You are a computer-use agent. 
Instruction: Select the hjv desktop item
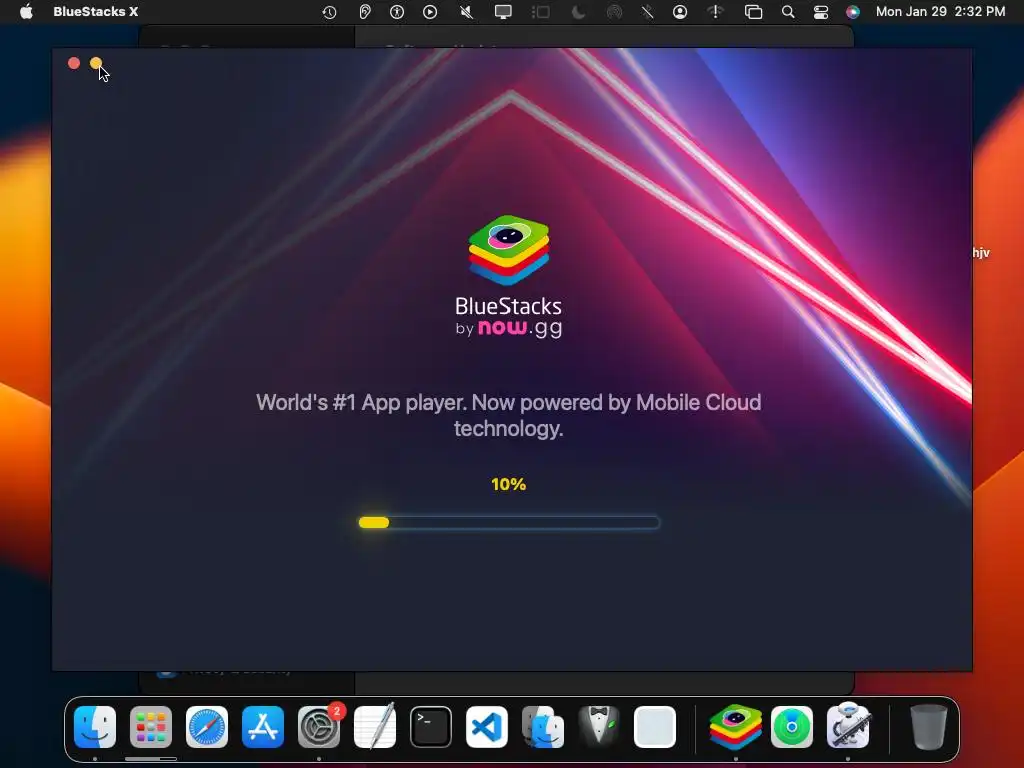(x=981, y=253)
